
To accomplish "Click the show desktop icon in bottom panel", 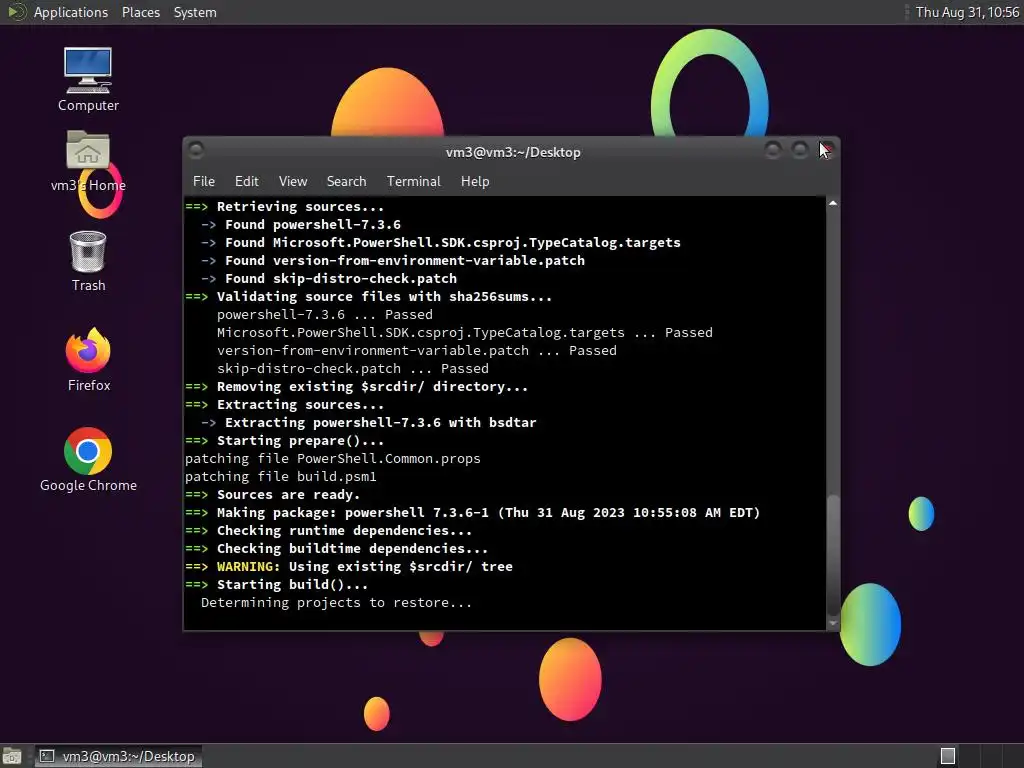I will 12,756.
